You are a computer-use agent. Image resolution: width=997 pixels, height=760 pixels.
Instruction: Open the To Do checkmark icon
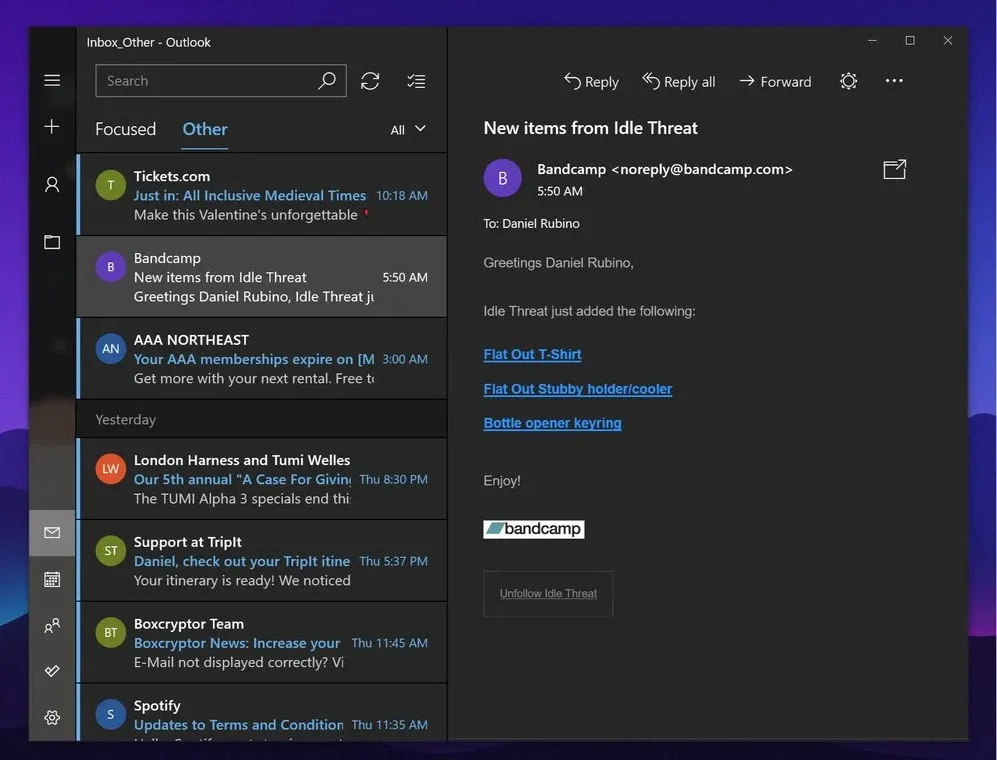pyautogui.click(x=52, y=671)
